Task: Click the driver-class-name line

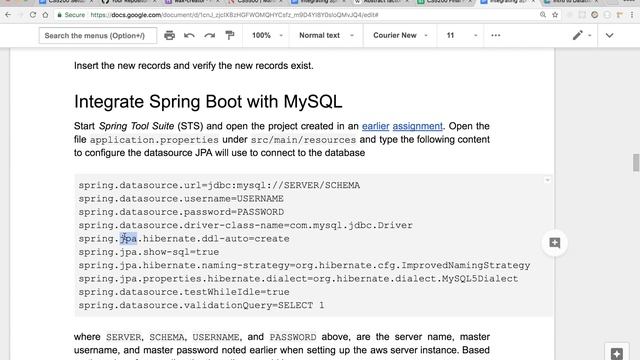Action: point(245,225)
